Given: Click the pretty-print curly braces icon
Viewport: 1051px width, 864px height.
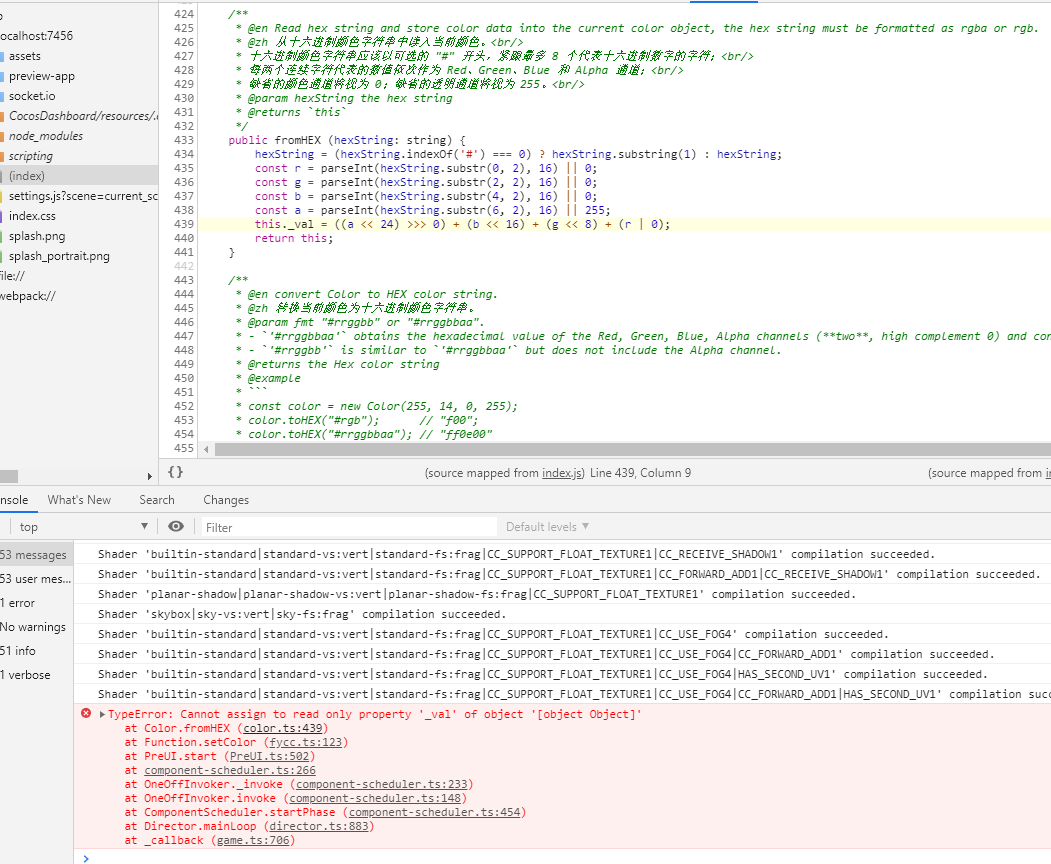Looking at the screenshot, I should [x=175, y=473].
